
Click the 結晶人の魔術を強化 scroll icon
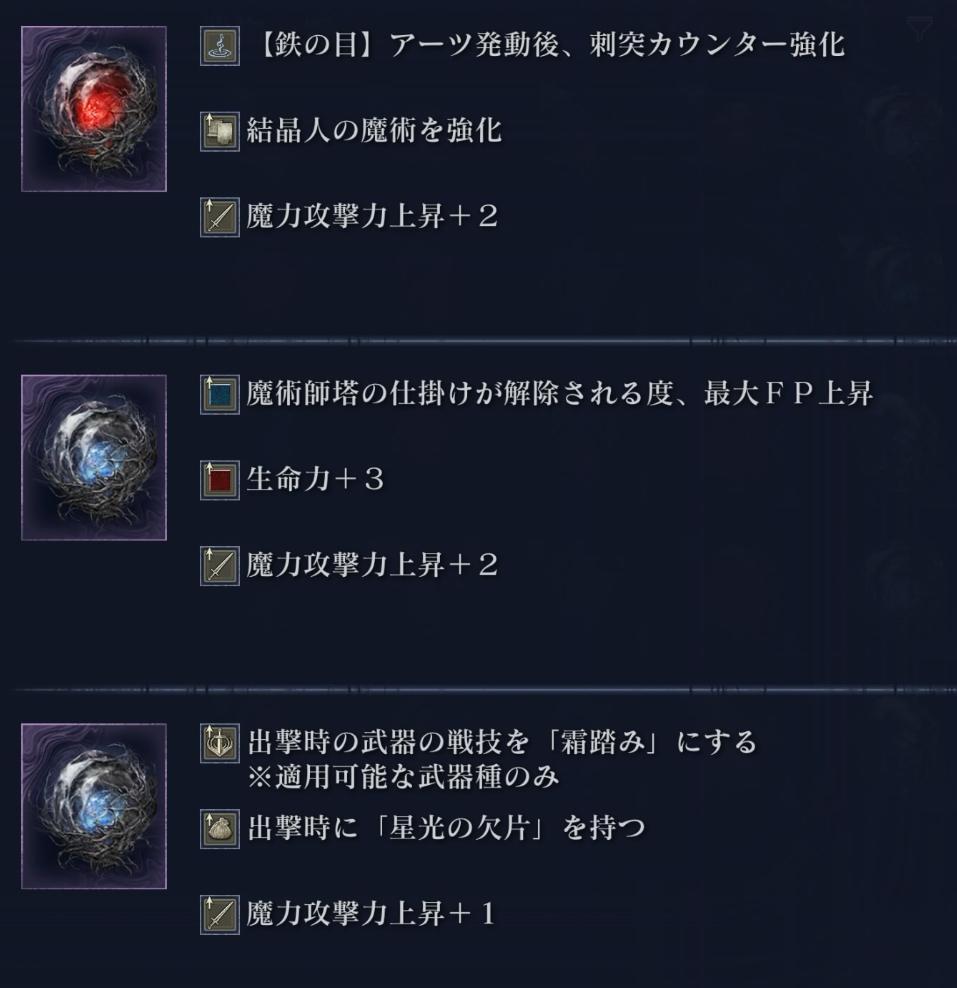[x=220, y=132]
